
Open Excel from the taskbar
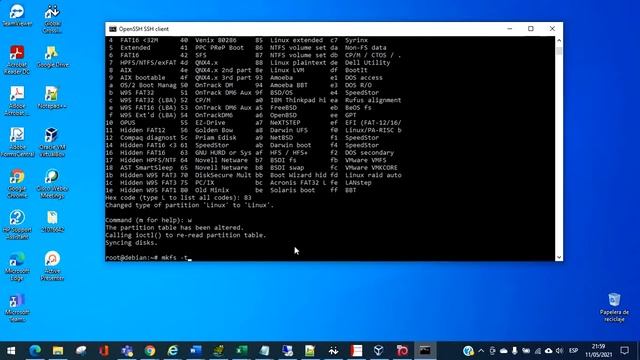(242, 351)
